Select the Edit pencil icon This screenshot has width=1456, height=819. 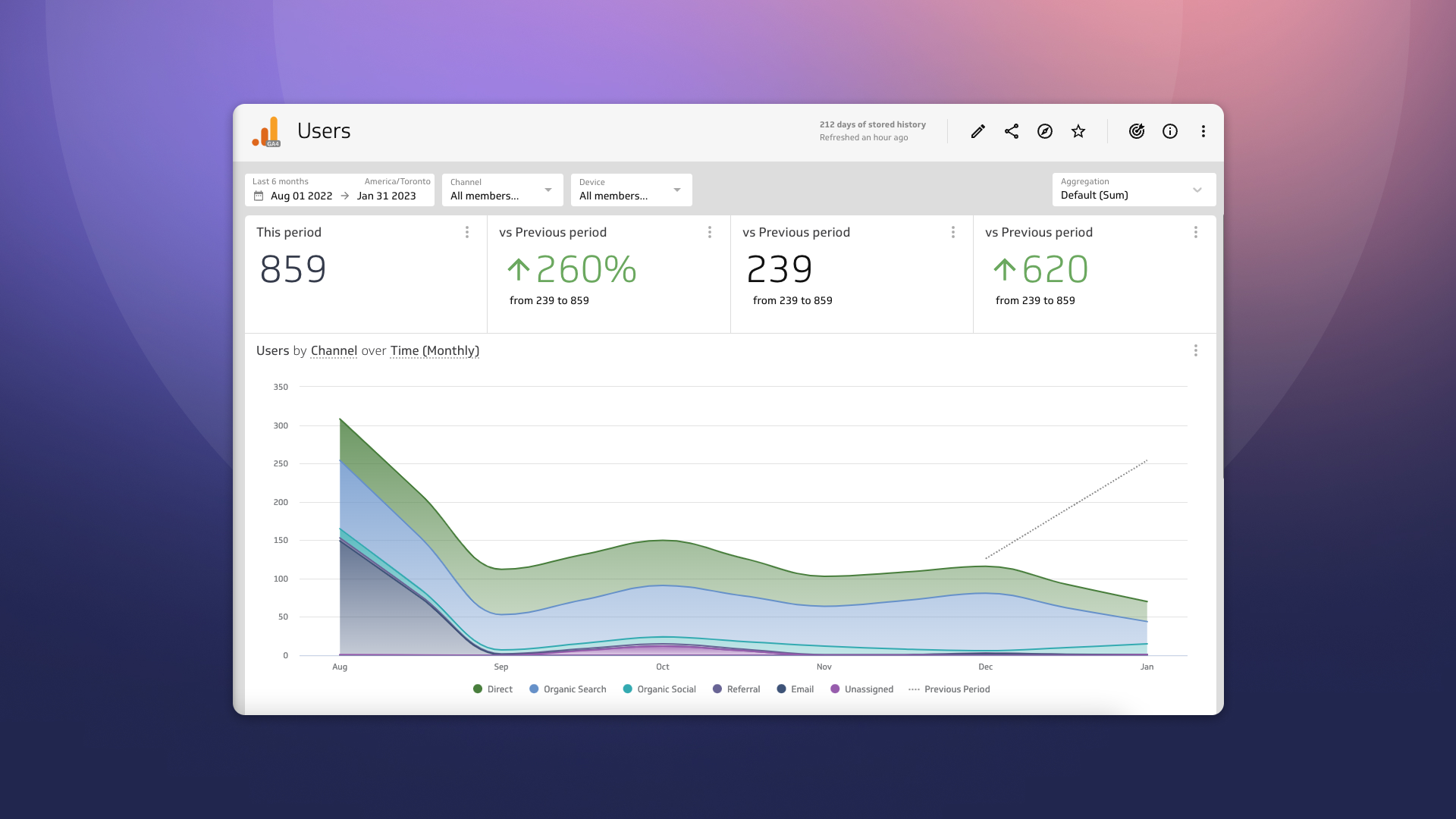(x=977, y=130)
